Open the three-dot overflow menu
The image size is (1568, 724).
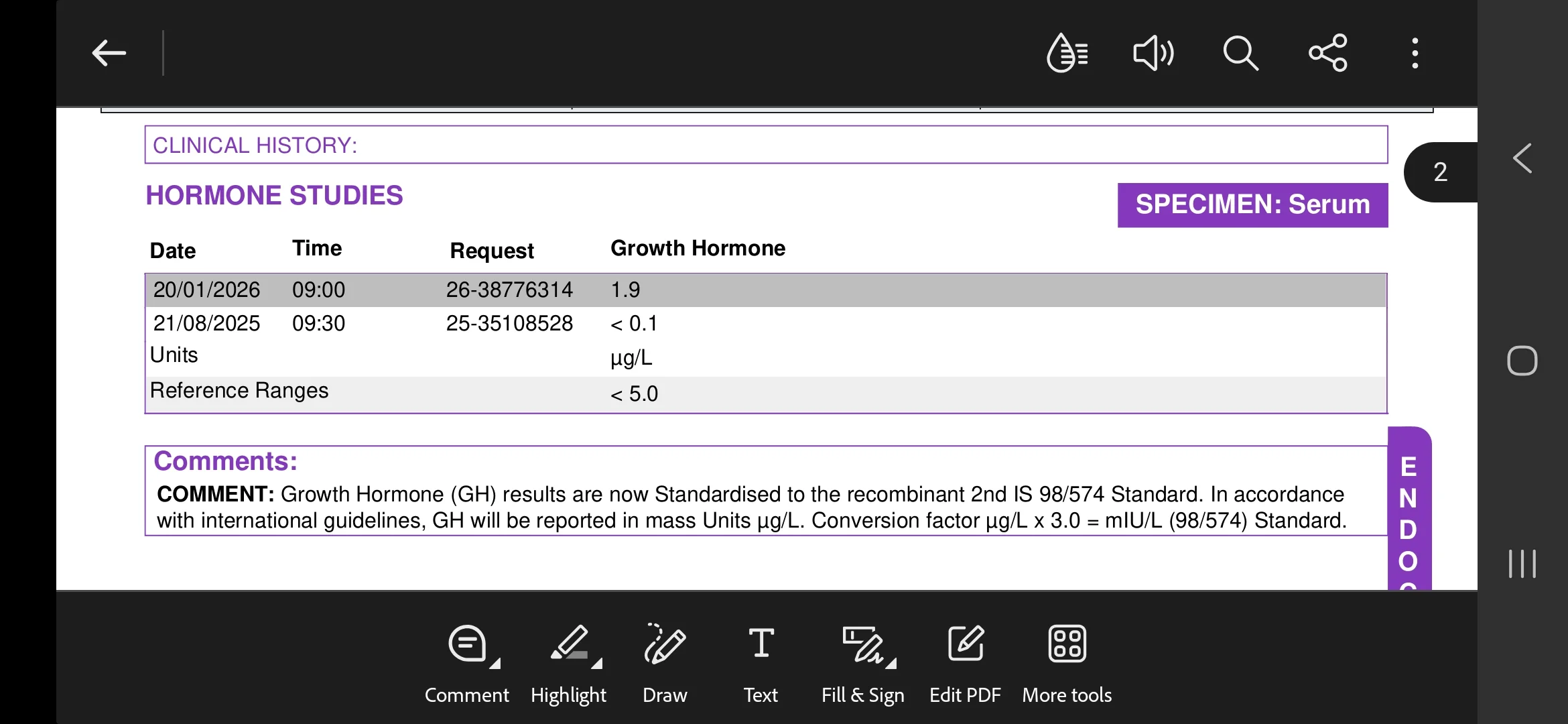tap(1415, 53)
